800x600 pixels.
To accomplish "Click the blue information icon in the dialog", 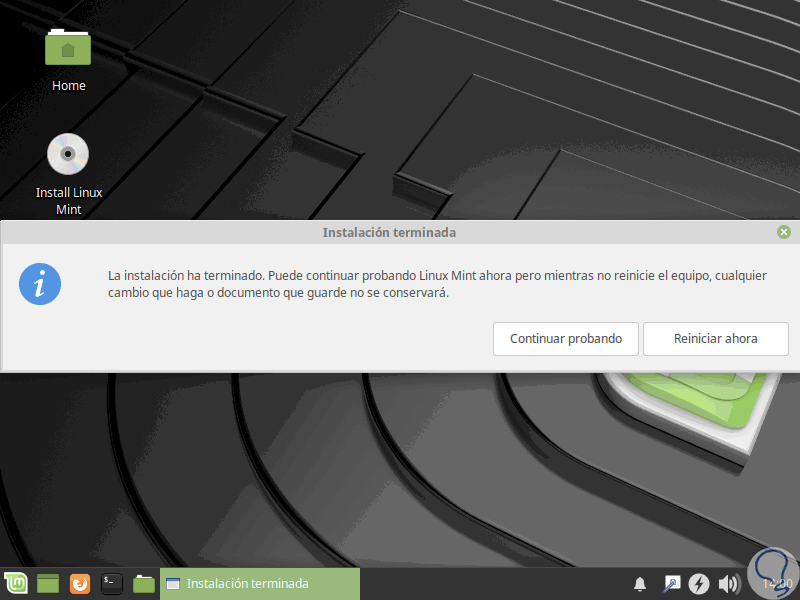I will 40,284.
